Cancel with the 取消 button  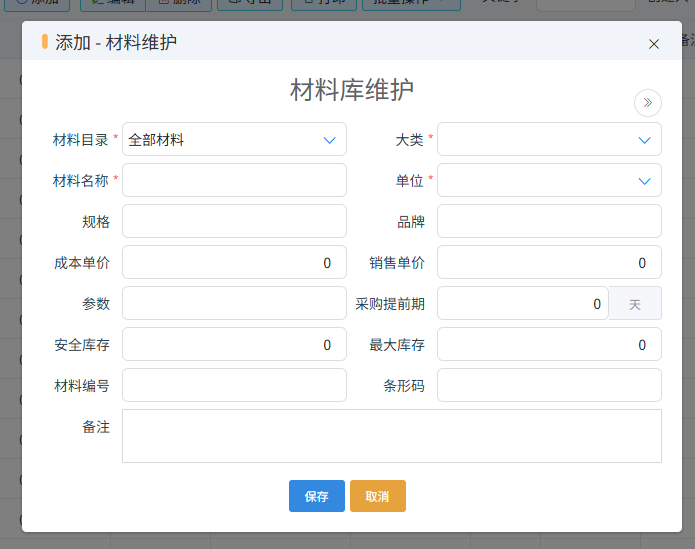378,496
